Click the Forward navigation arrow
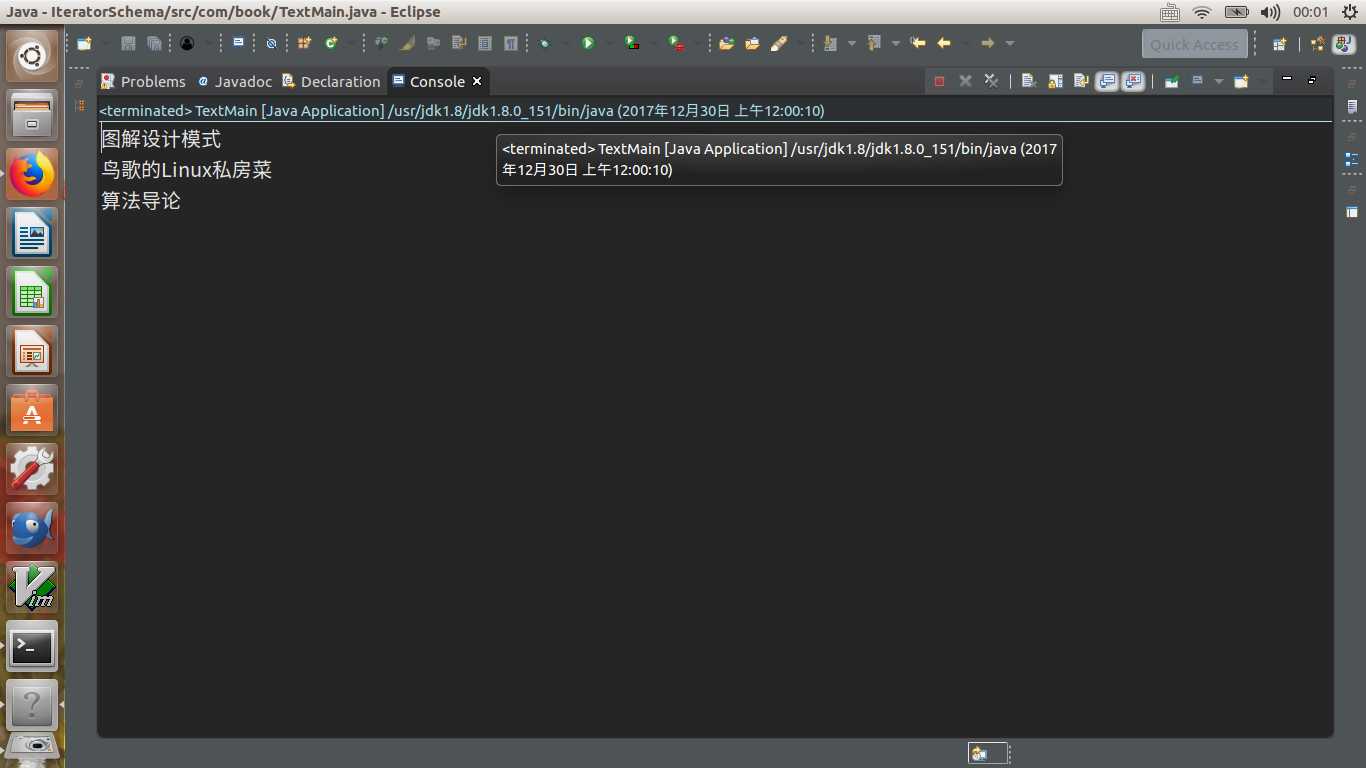The image size is (1366, 768). pos(987,43)
